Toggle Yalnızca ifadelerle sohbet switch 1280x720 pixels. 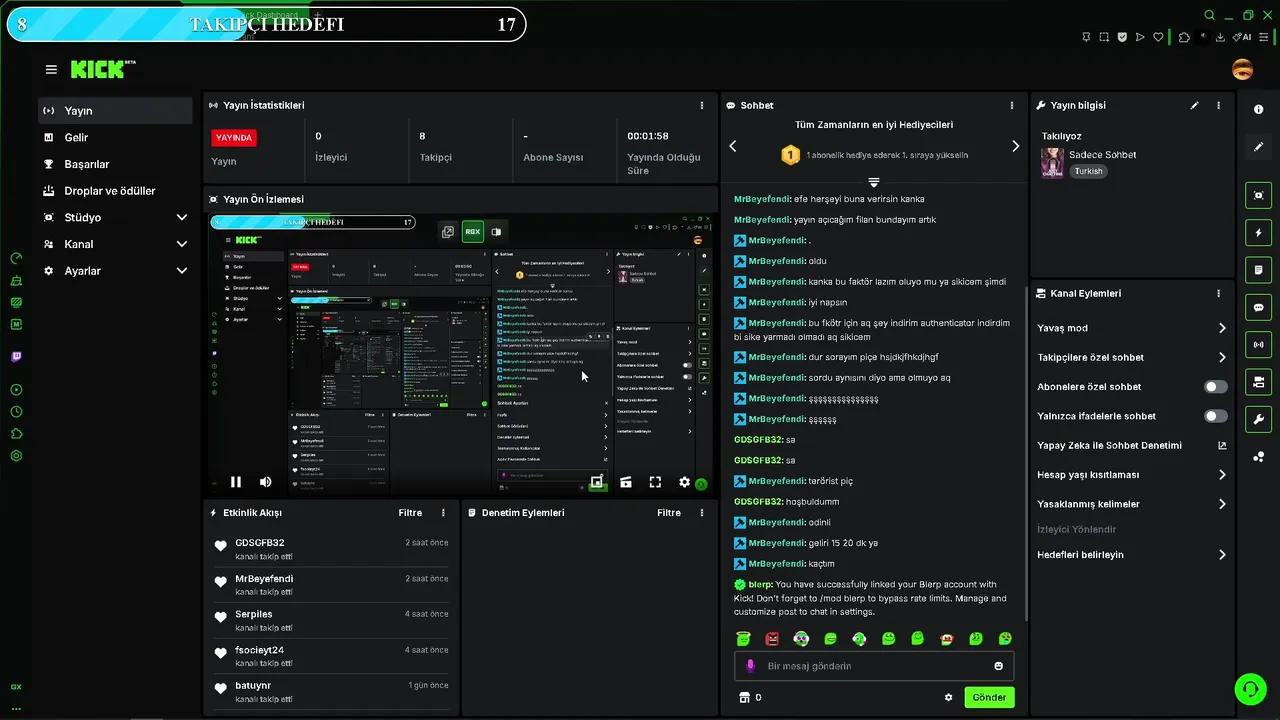(1216, 416)
